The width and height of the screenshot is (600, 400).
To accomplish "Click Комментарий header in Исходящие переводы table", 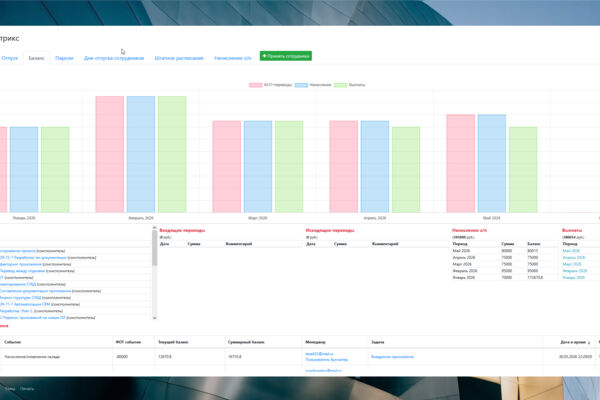I will [385, 244].
